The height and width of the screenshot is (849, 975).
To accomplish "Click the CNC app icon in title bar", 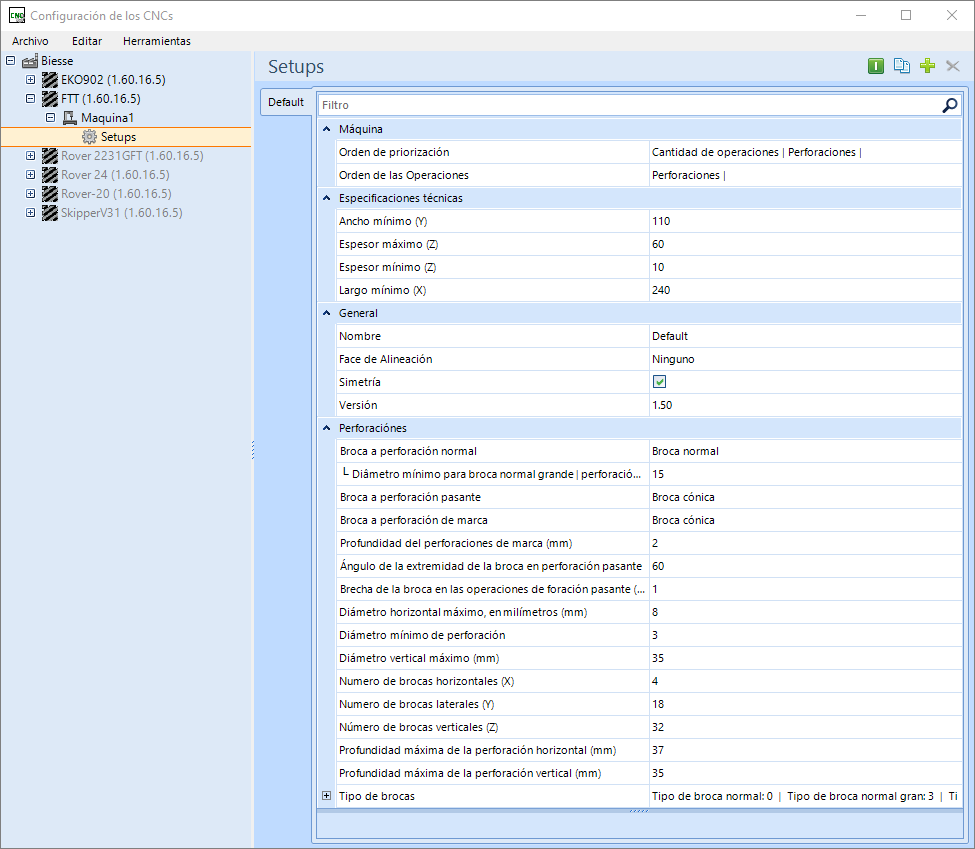I will [x=17, y=16].
